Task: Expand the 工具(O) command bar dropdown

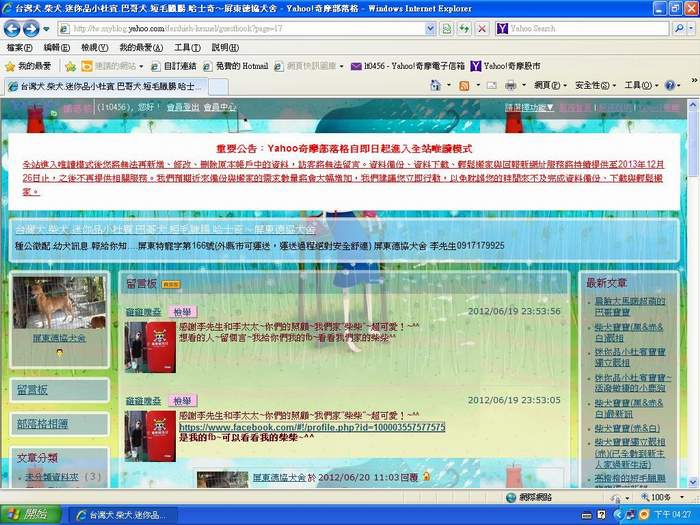Action: point(642,85)
